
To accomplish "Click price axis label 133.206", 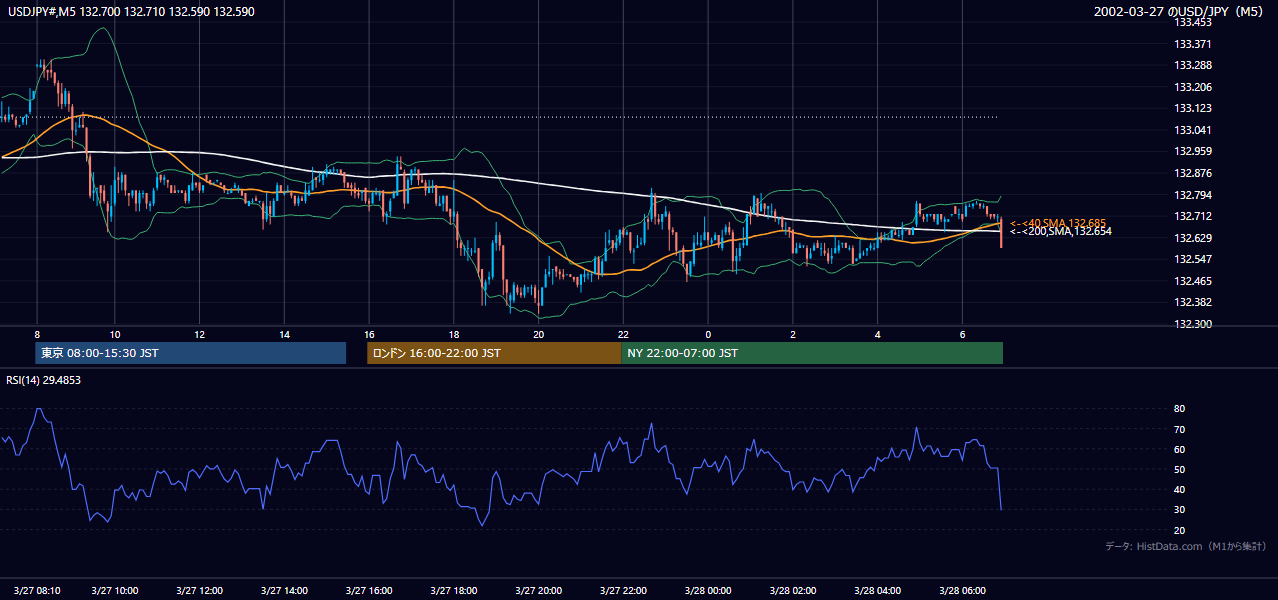I will [x=1192, y=87].
